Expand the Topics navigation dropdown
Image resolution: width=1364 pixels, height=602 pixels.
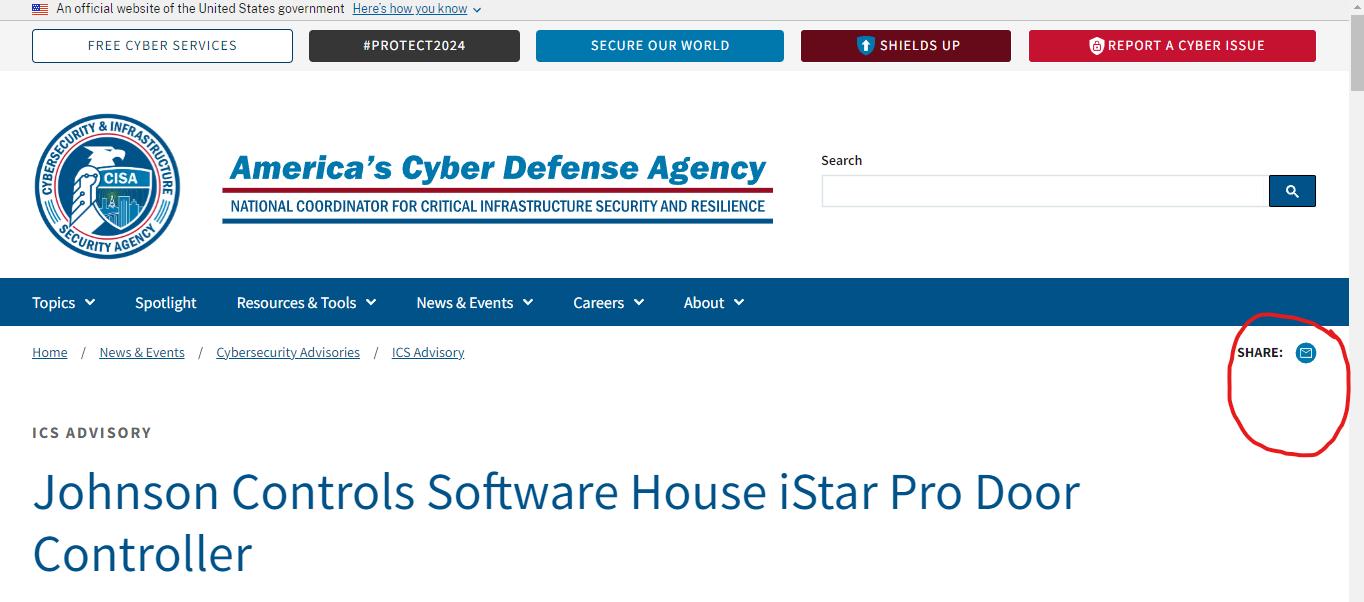click(62, 302)
